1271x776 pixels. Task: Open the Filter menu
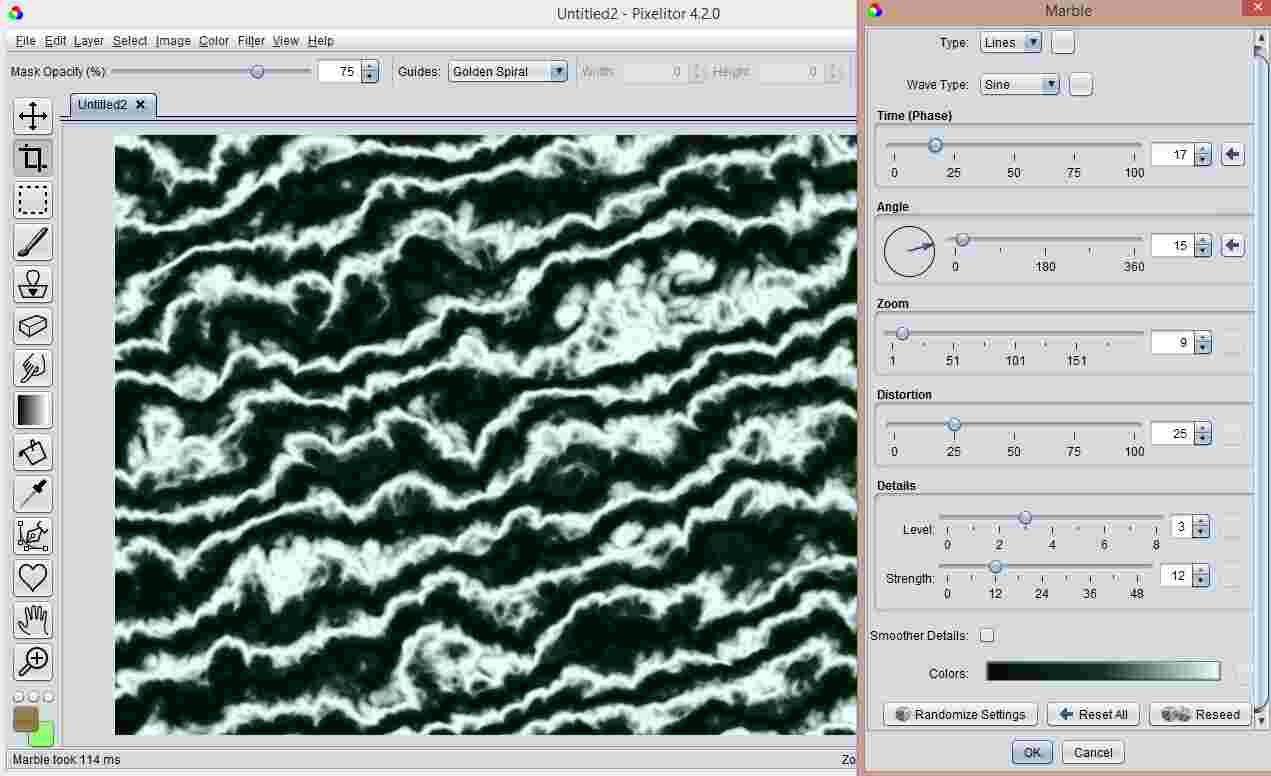(x=251, y=41)
